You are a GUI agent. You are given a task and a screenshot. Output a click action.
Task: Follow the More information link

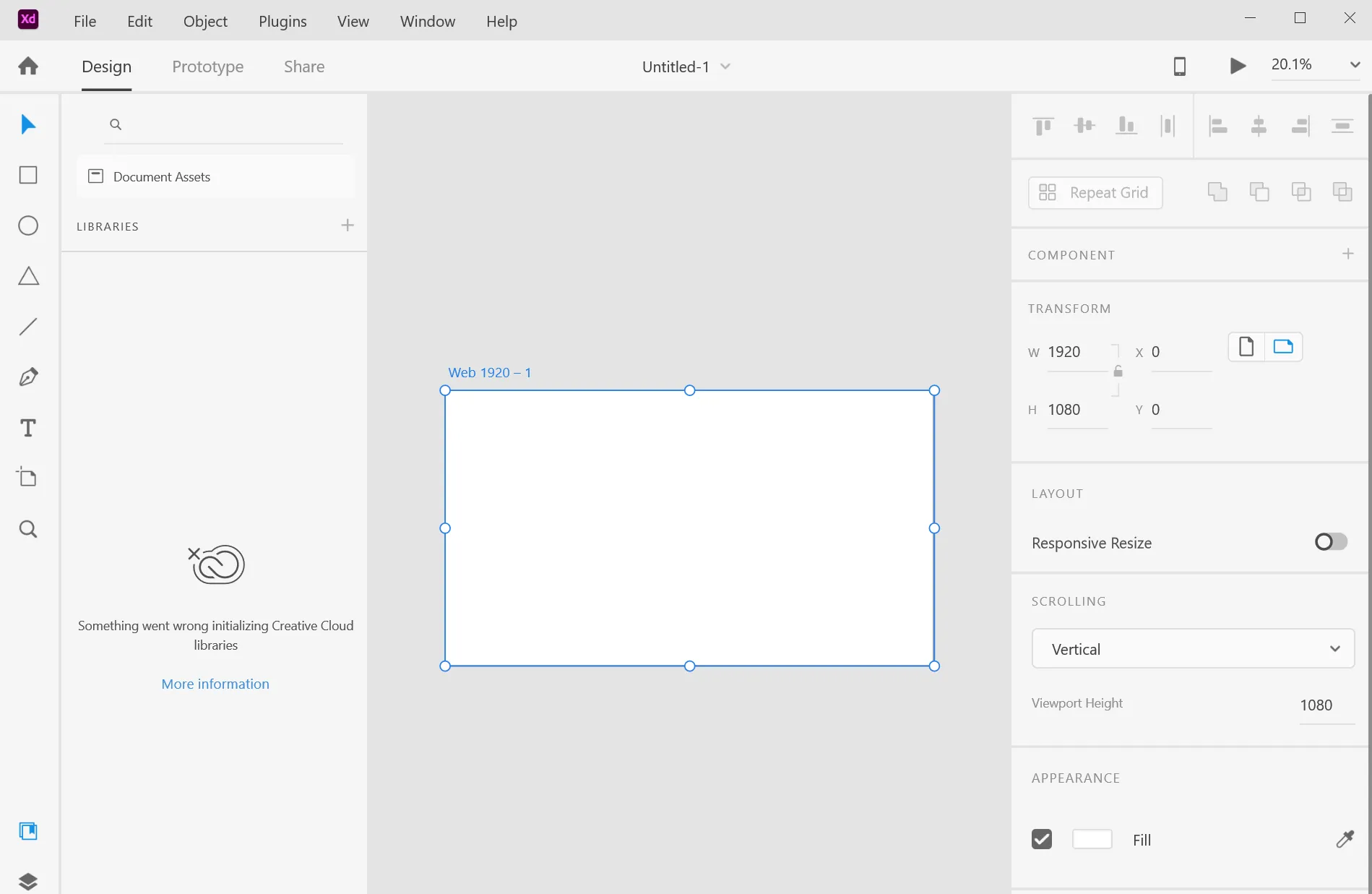[215, 684]
